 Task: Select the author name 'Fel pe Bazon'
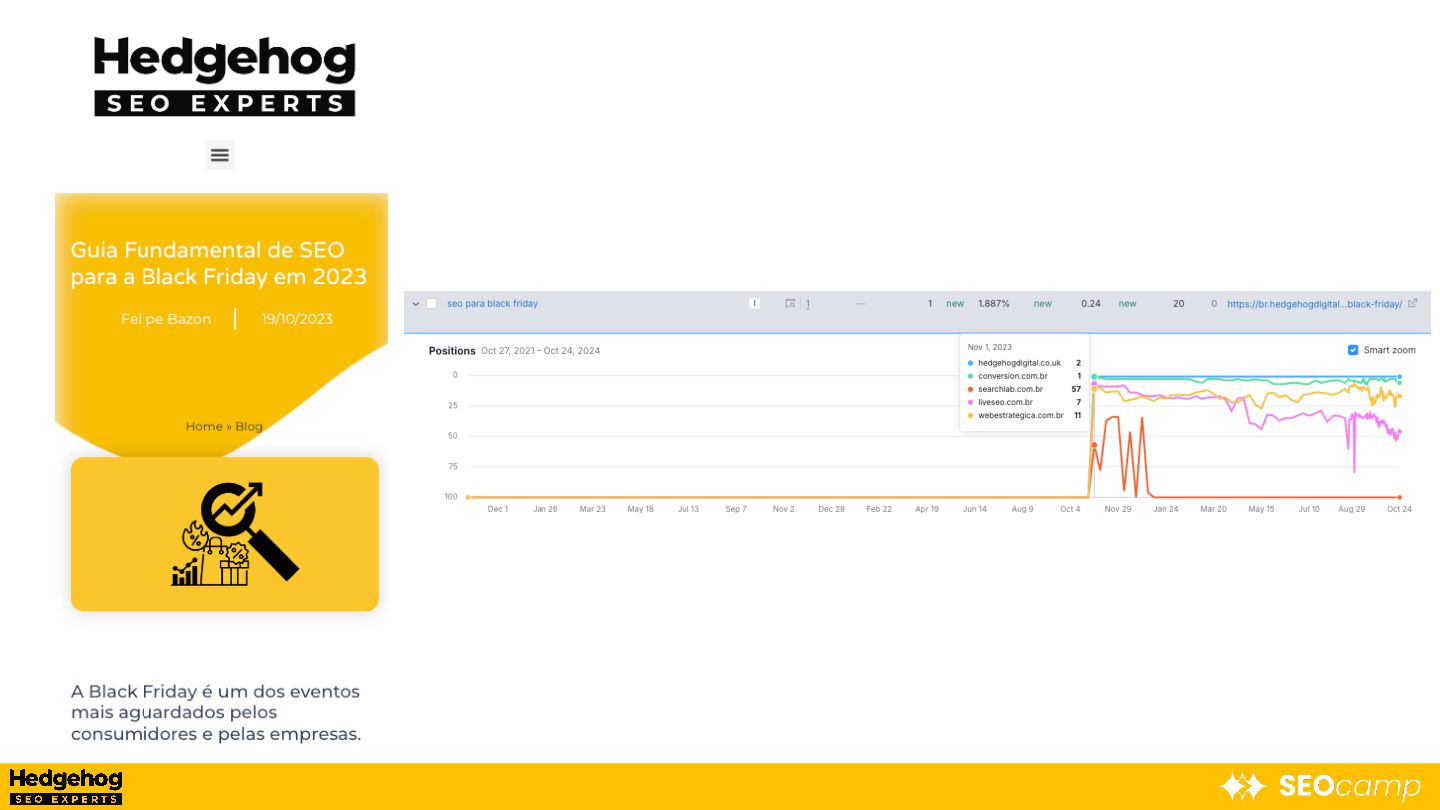166,319
